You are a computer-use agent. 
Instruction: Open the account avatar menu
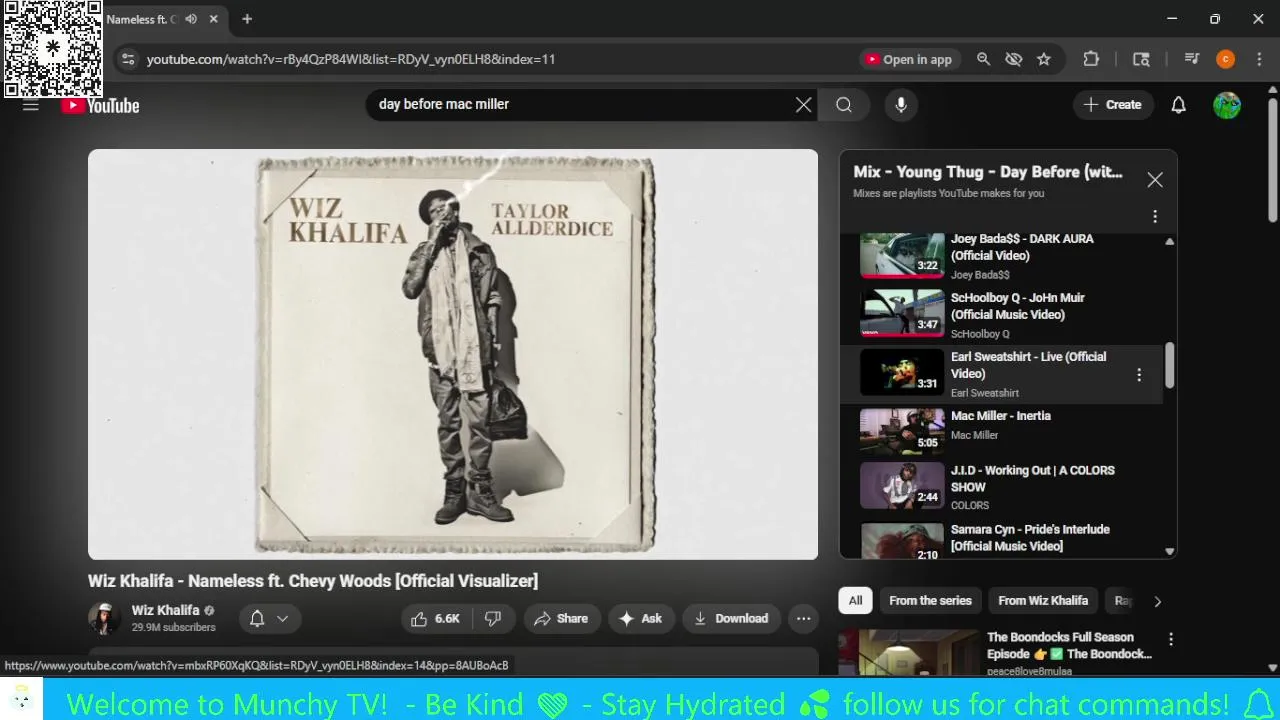[x=1227, y=104]
